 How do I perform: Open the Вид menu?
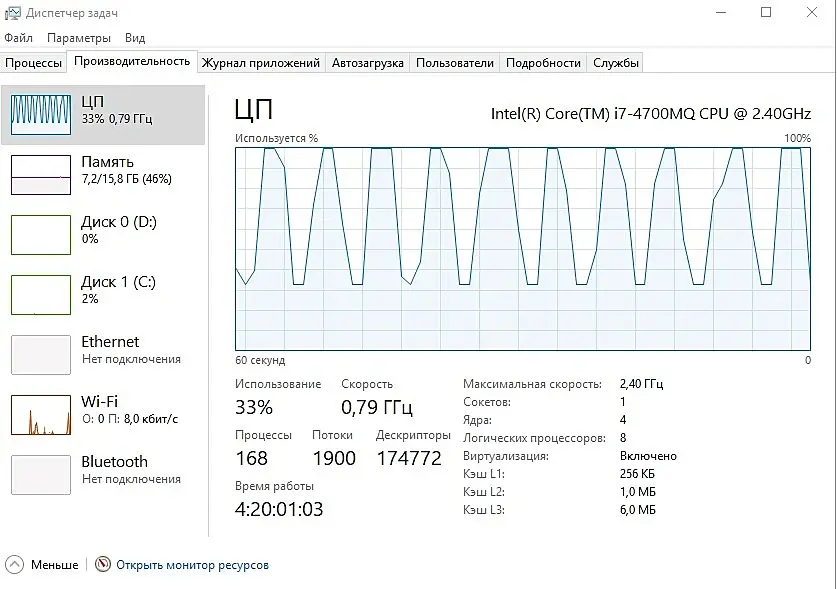[135, 38]
